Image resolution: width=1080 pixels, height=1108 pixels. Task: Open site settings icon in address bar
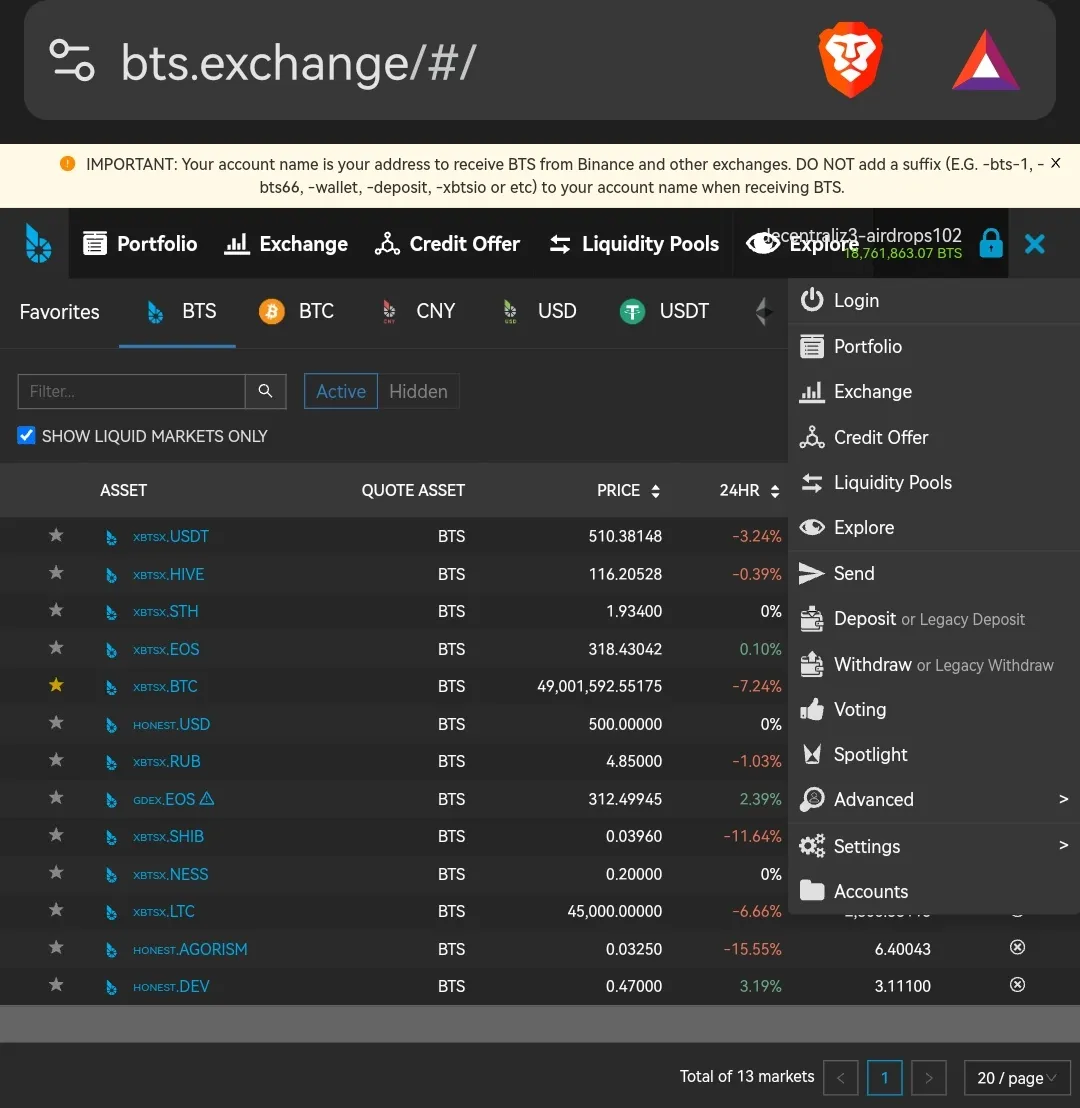(x=71, y=61)
